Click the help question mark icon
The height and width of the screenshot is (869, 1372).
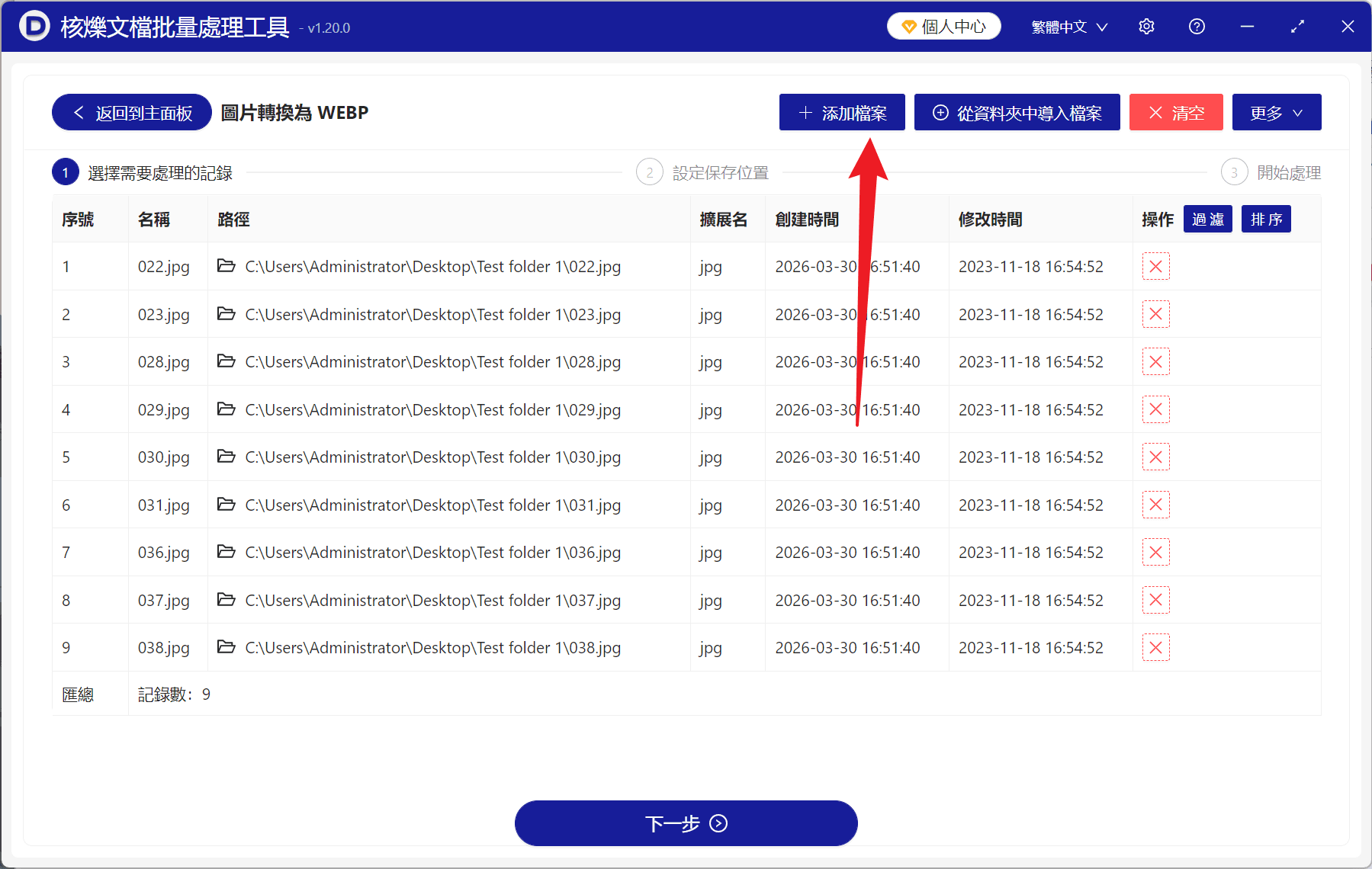pos(1196,26)
